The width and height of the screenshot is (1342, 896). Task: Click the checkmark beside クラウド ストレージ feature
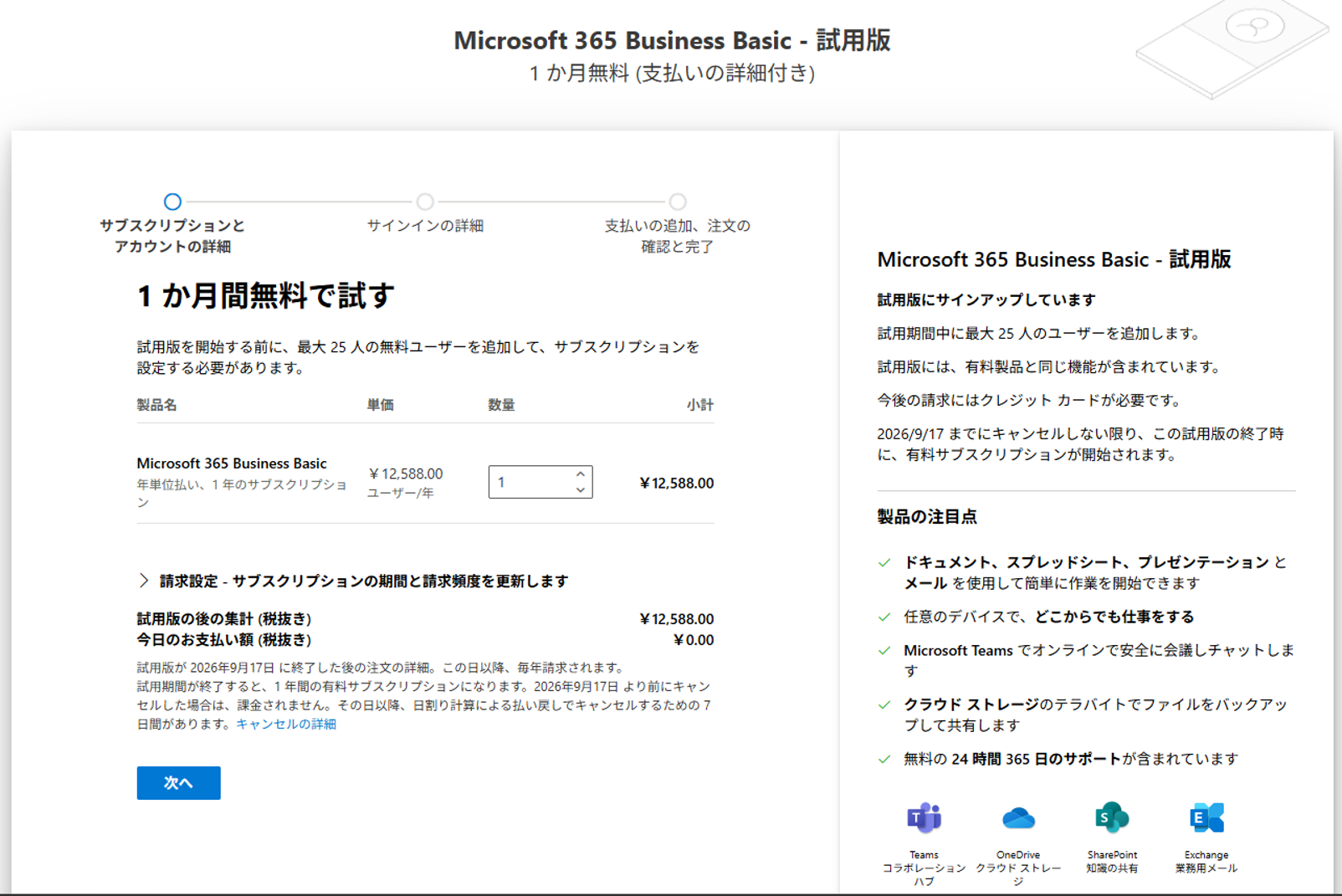pos(884,704)
